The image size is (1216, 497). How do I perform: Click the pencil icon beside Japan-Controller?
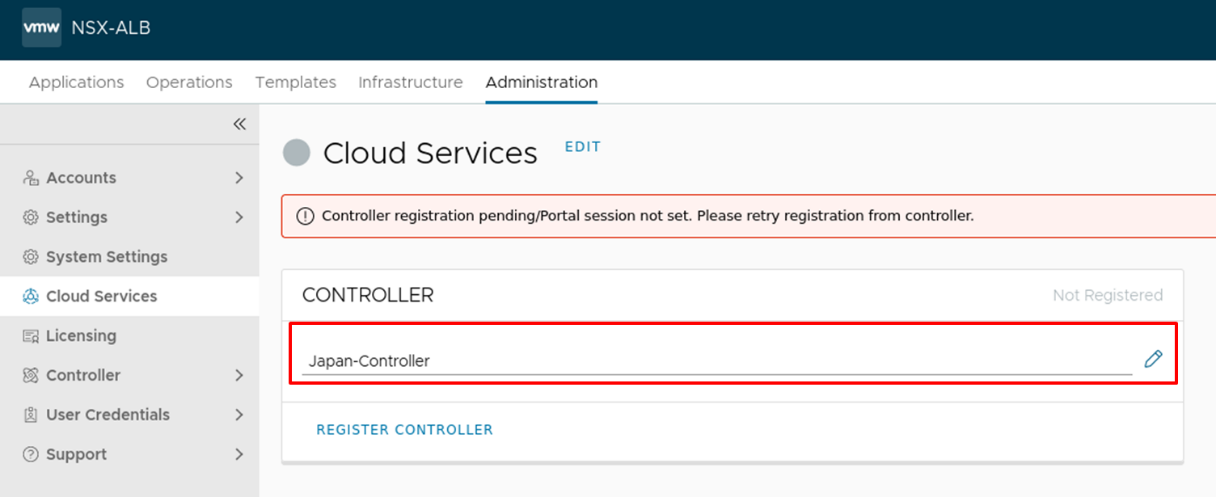1153,359
